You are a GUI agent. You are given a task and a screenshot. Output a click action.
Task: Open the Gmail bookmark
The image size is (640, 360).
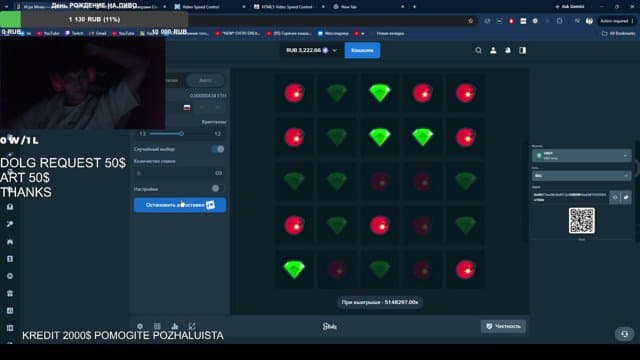(98, 33)
